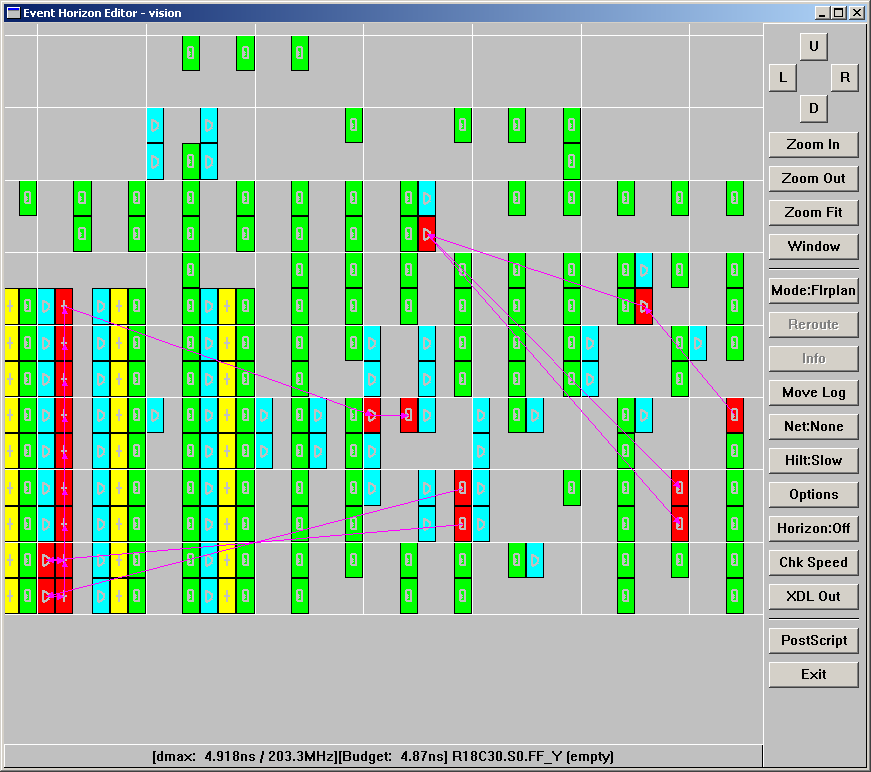The image size is (871, 772).
Task: Click the Exit button
Action: (x=813, y=674)
